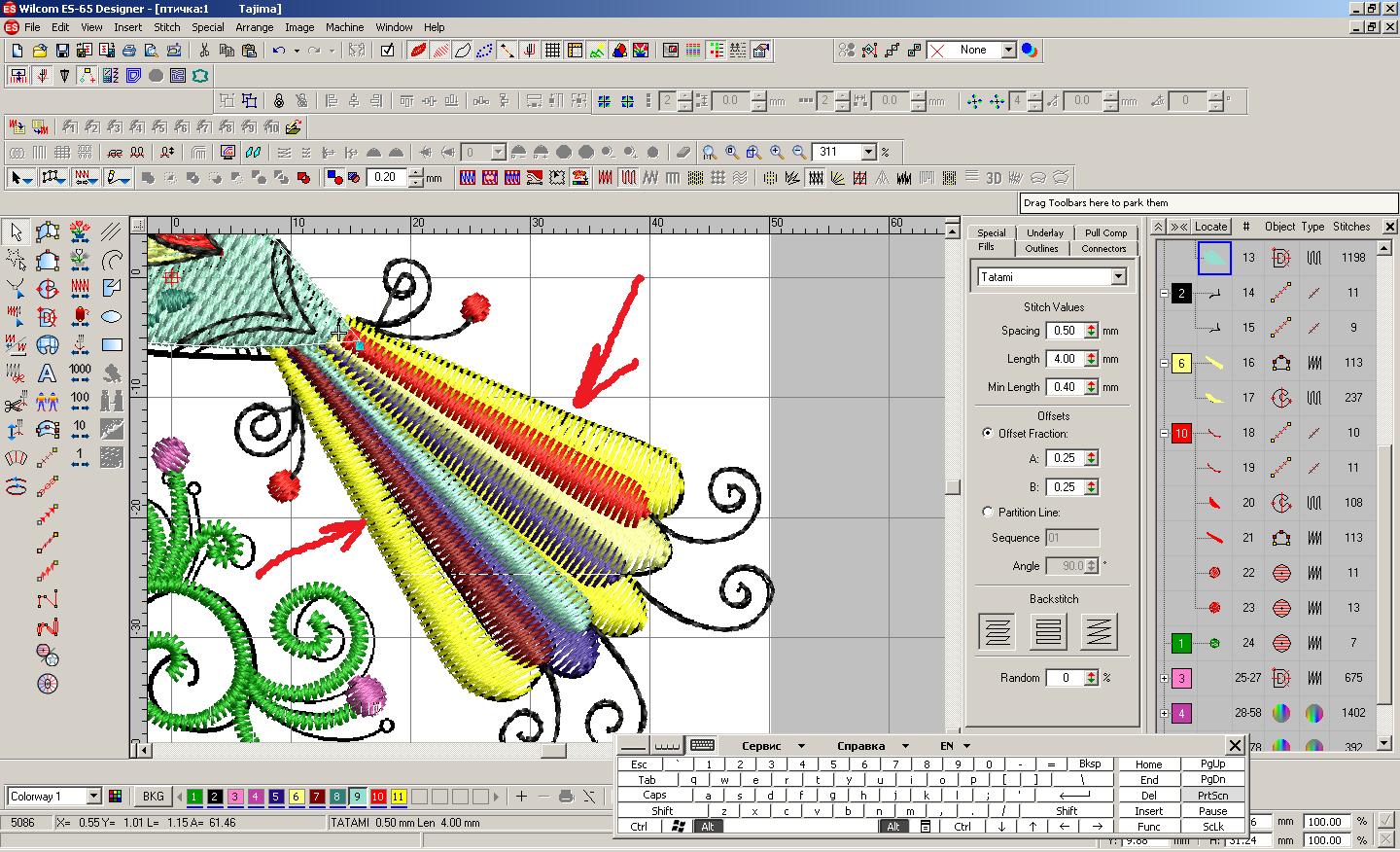Expand color group 3 in object list
The height and width of the screenshot is (852, 1400).
(1164, 678)
